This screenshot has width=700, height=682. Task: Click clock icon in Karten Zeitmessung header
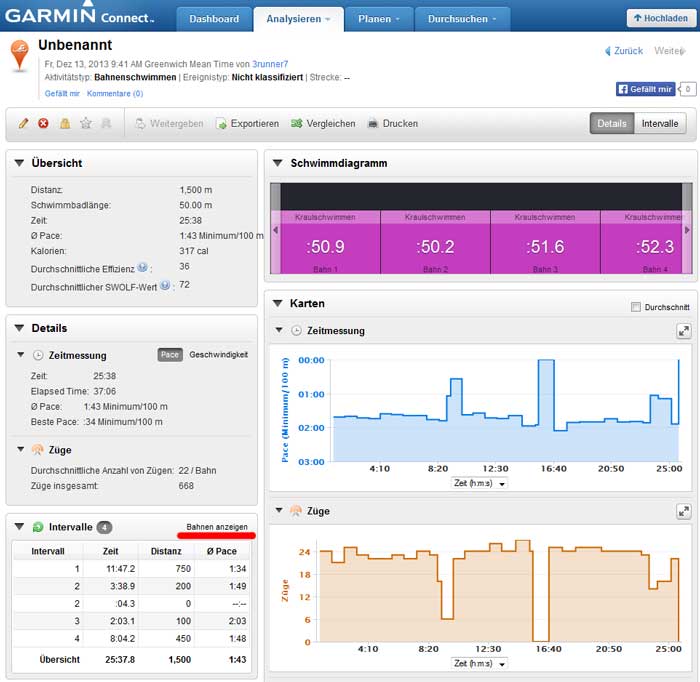coord(296,331)
